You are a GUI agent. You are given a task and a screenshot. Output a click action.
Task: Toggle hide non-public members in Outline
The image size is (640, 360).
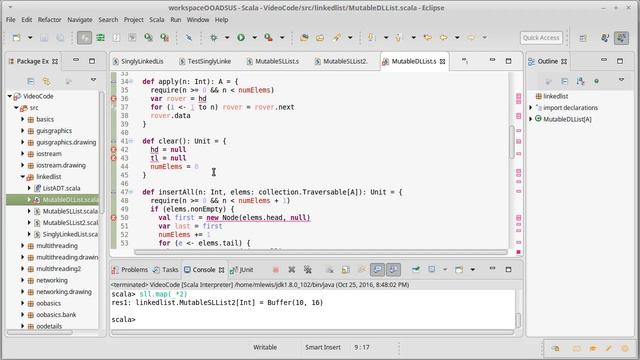[x=596, y=81]
